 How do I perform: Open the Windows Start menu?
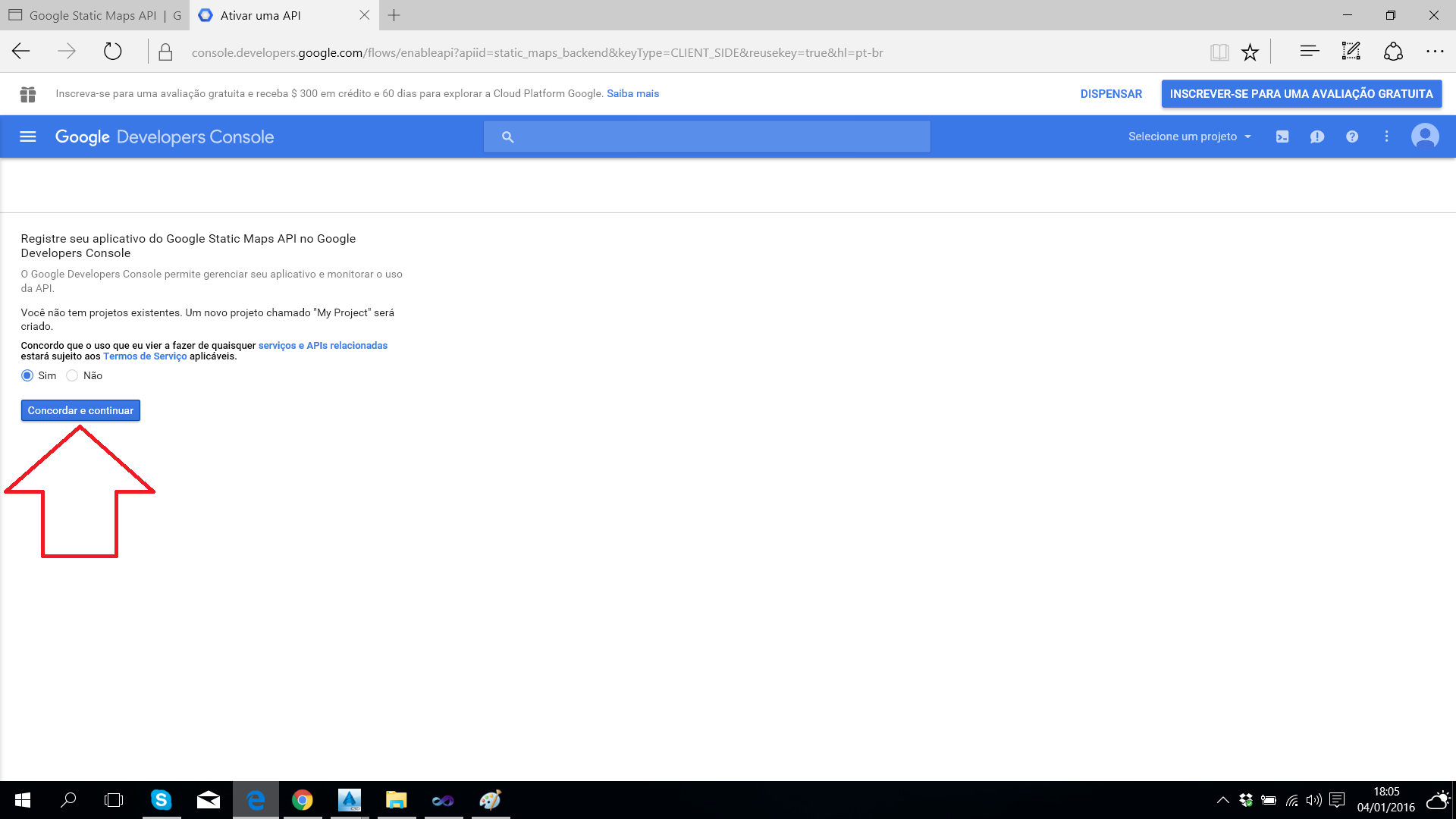point(22,800)
